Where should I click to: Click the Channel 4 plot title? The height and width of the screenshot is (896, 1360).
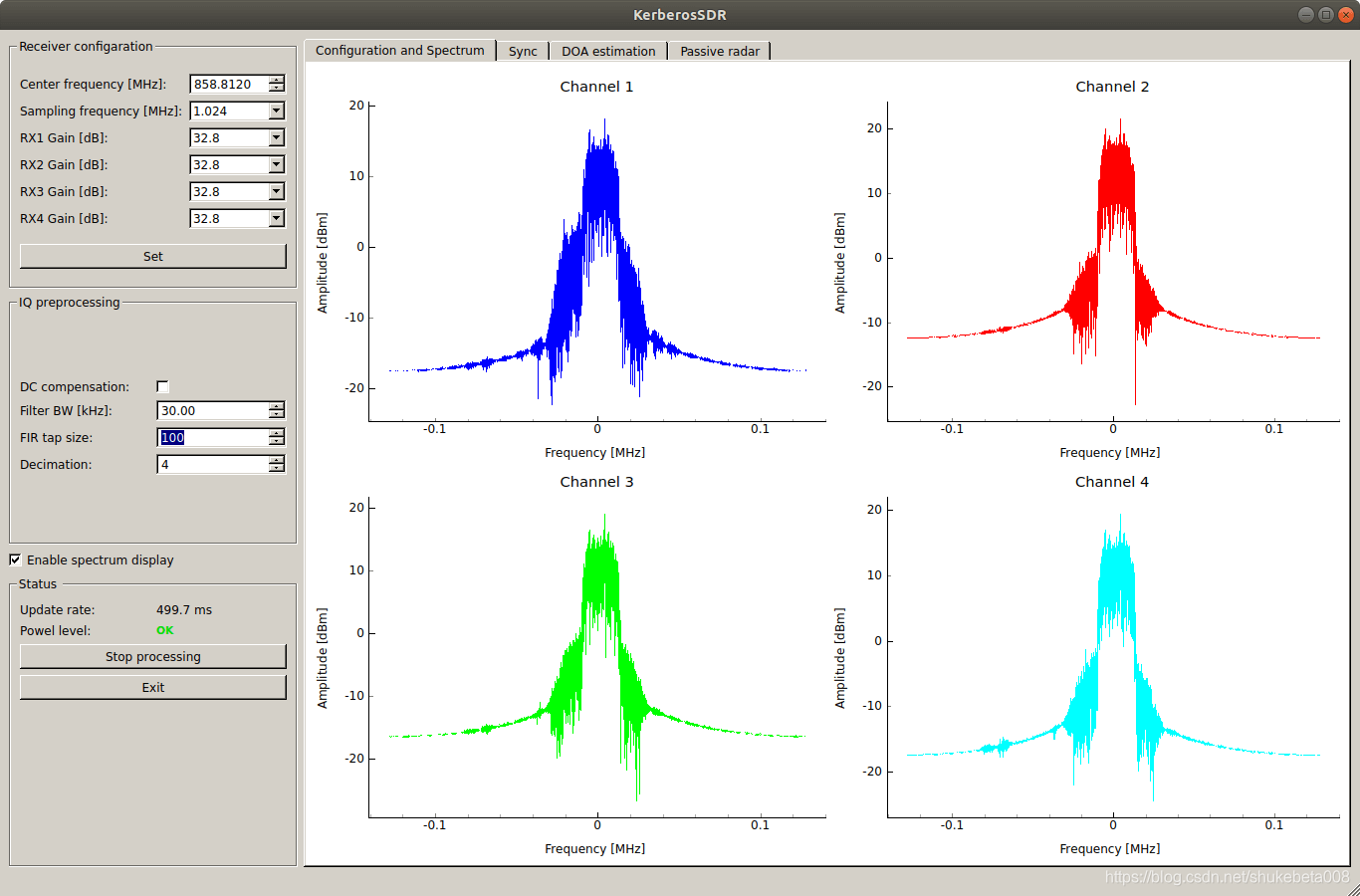1112,482
